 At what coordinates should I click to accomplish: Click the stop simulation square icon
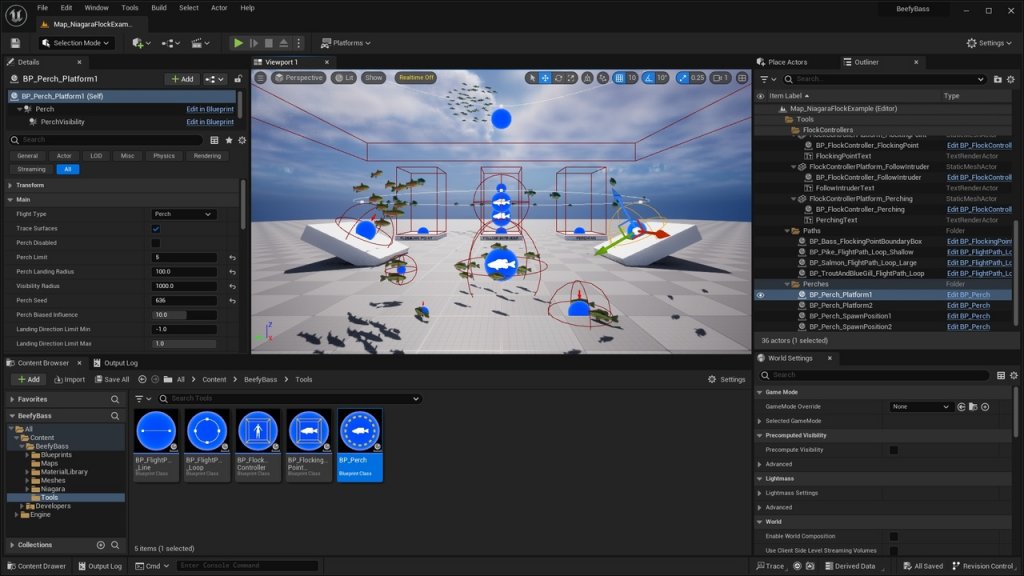click(268, 43)
